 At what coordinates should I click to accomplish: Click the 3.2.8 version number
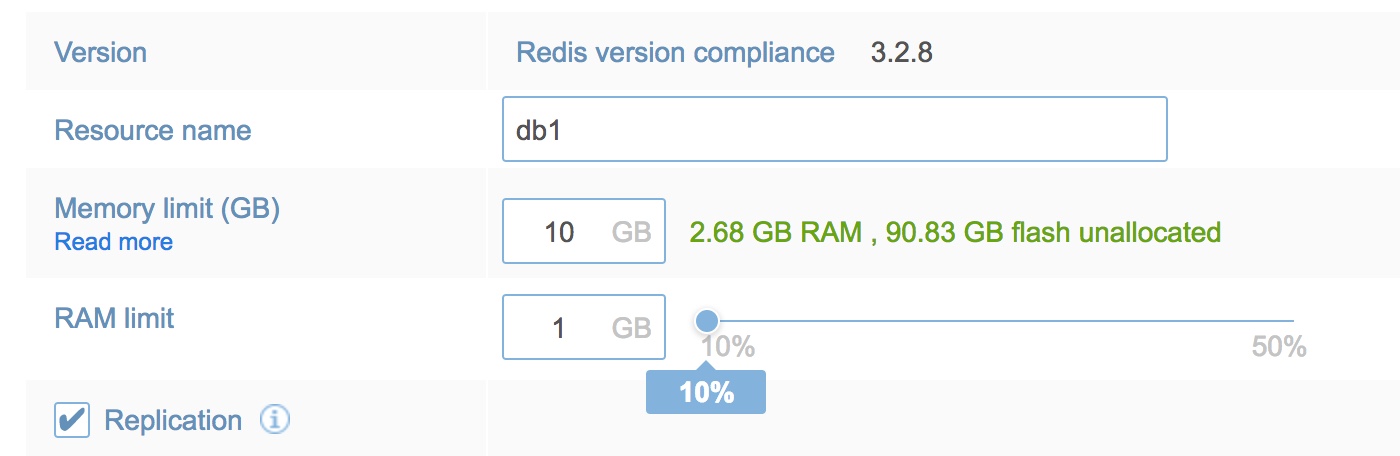901,52
